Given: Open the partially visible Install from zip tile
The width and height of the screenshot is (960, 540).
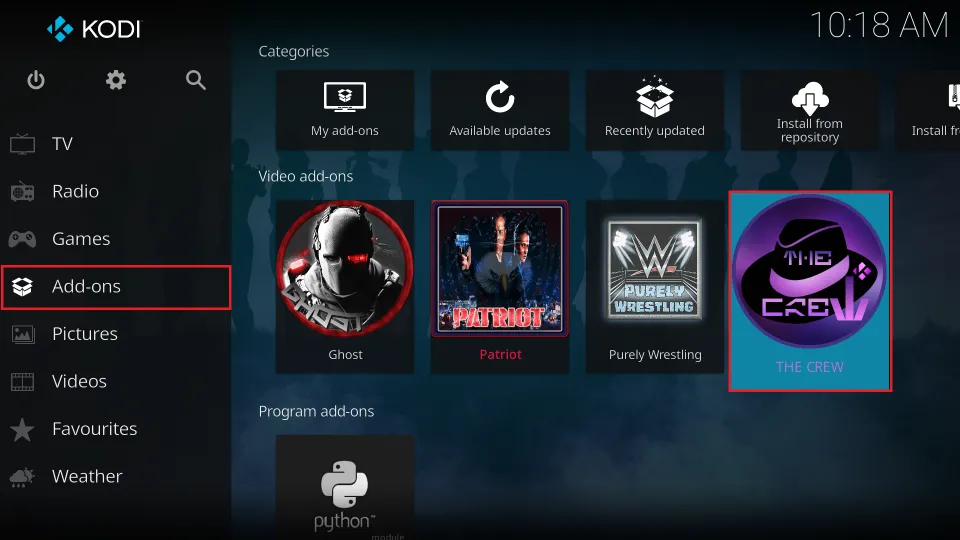Looking at the screenshot, I should [928, 110].
